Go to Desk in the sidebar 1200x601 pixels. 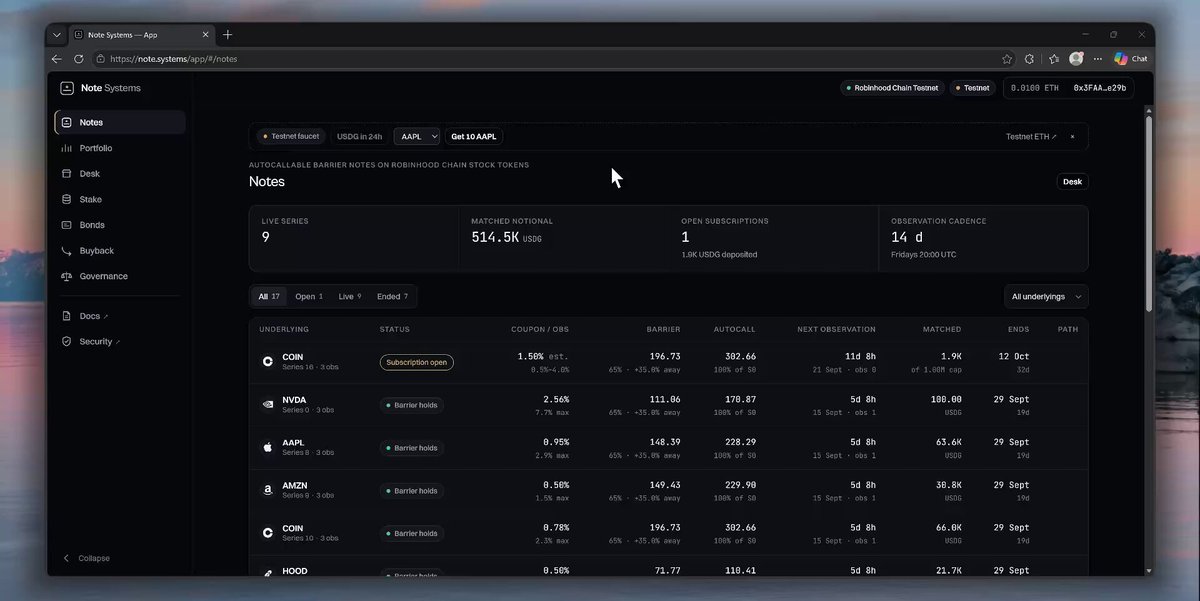[x=120, y=174]
